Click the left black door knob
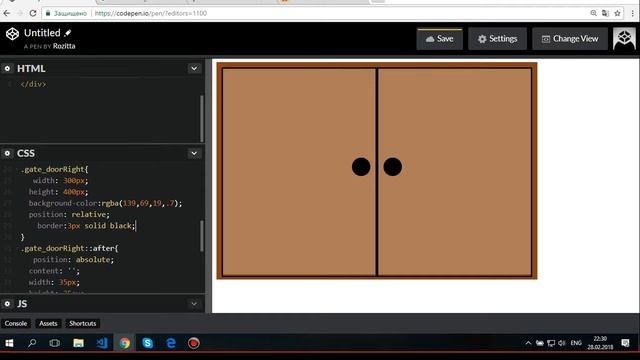 tap(361, 167)
